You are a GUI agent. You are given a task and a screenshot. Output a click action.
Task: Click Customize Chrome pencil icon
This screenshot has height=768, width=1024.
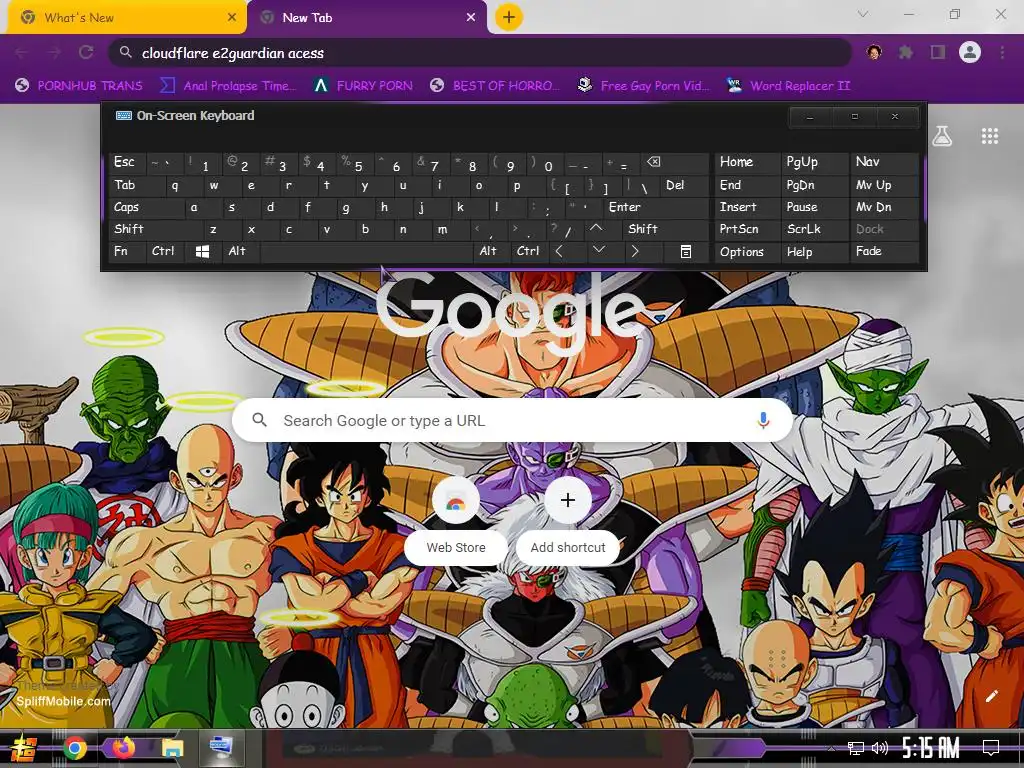pyautogui.click(x=991, y=696)
